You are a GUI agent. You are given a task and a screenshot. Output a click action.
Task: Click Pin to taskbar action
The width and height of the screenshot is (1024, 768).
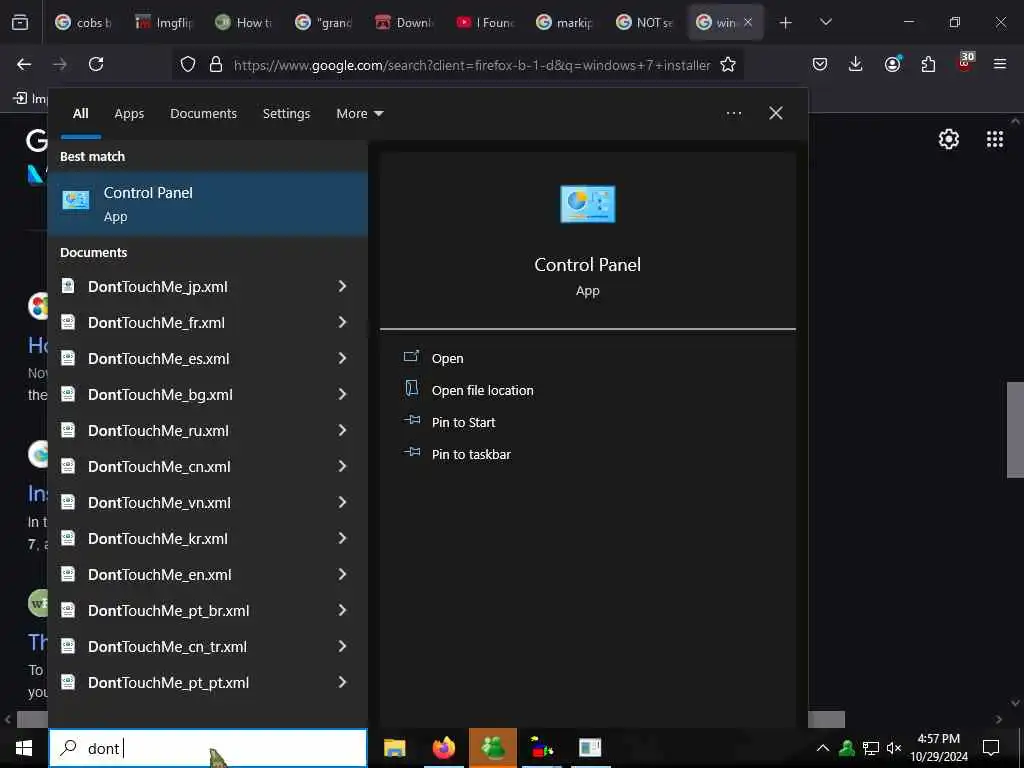471,455
